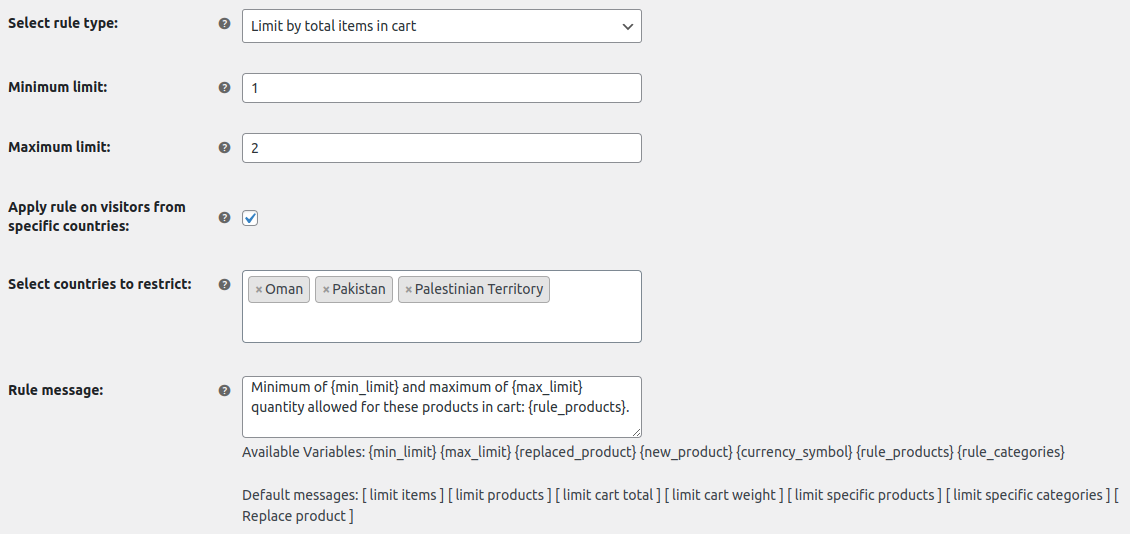
Task: Insert the 'limit products' default message
Action: [x=501, y=495]
